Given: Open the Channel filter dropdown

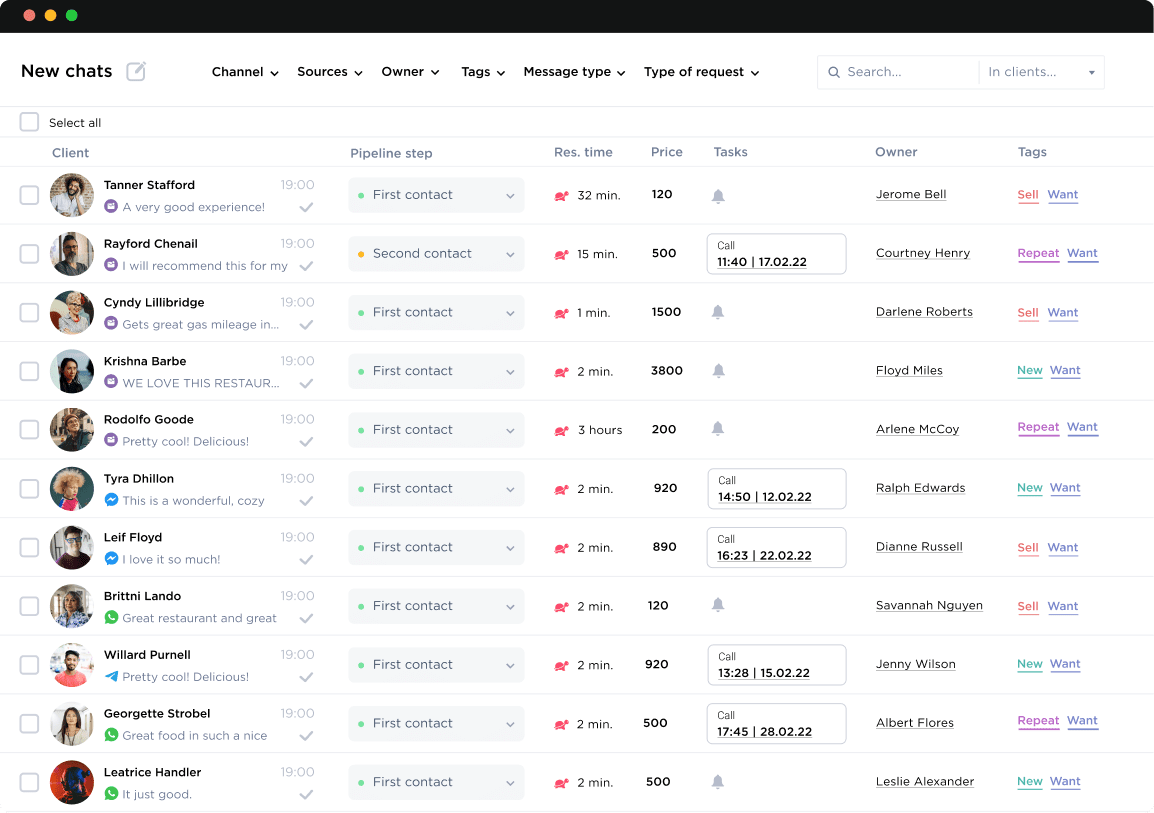Looking at the screenshot, I should pyautogui.click(x=243, y=72).
